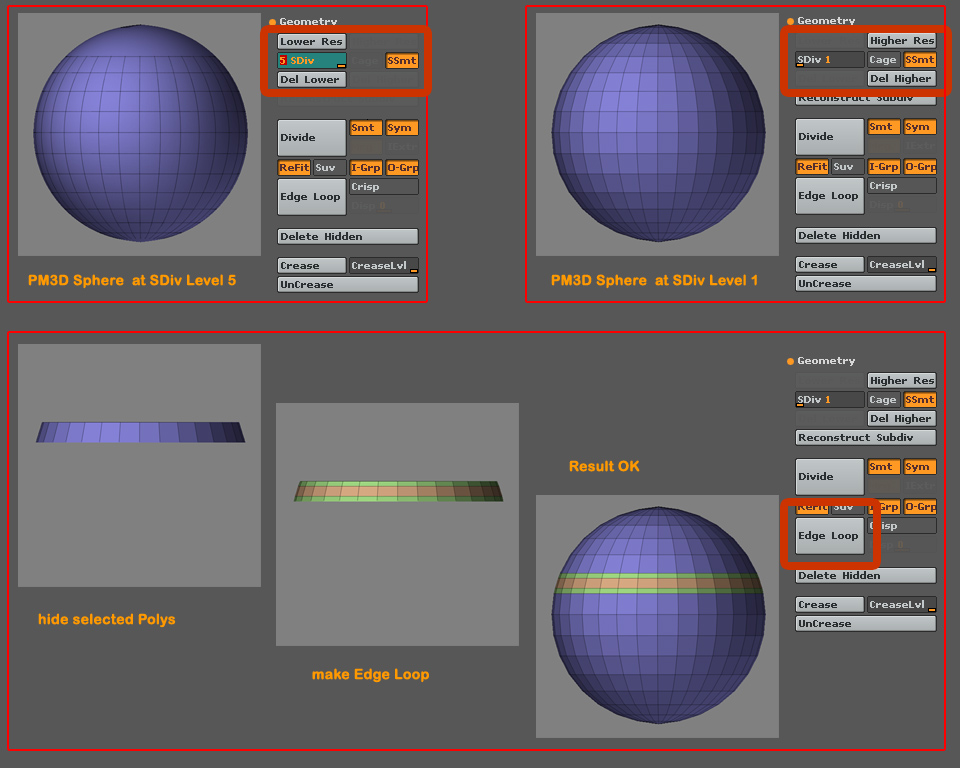
Task: Enable the Smt smooth toggle beside Divide
Action: point(365,127)
